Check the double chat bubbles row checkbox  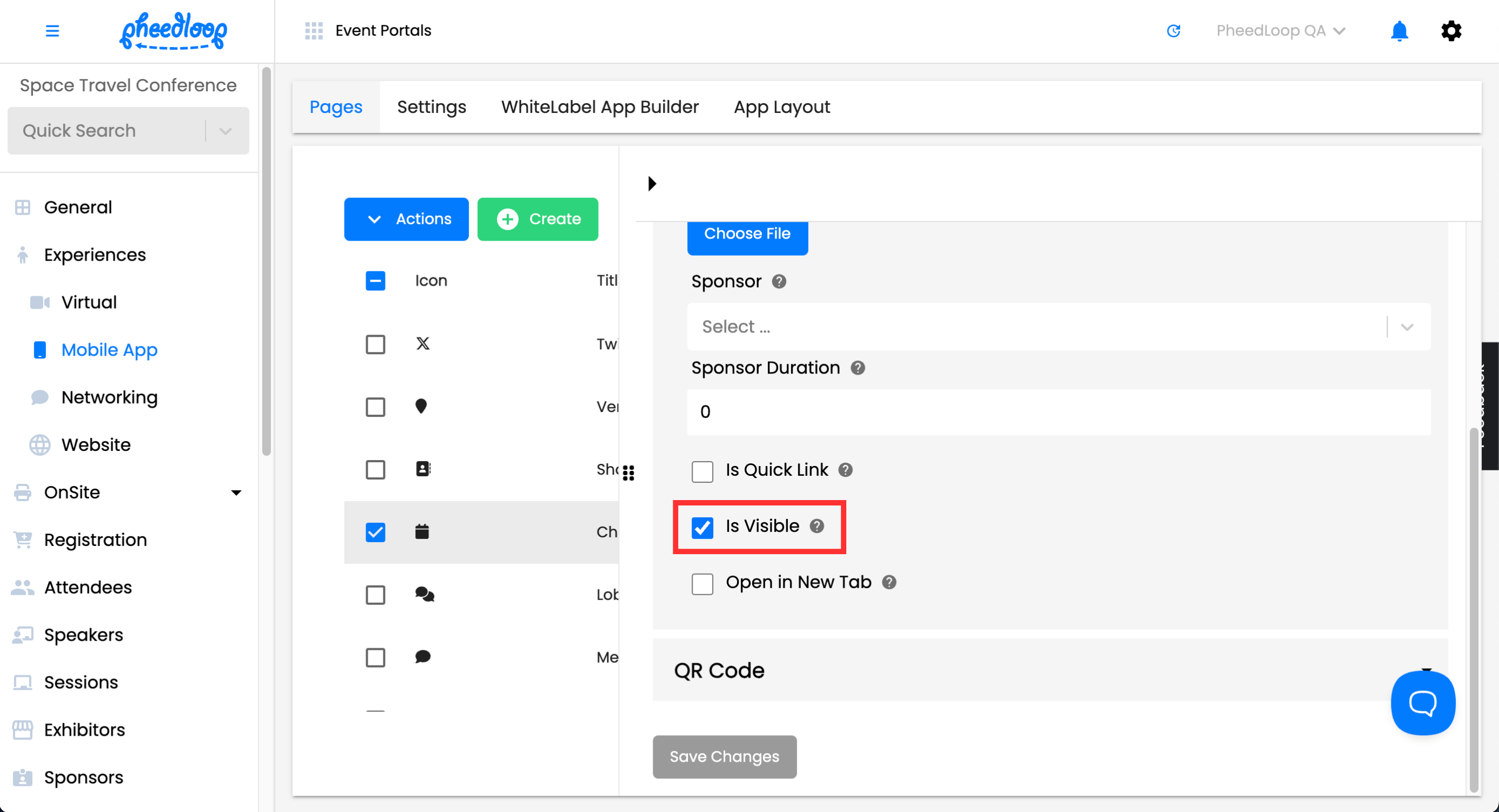click(375, 595)
